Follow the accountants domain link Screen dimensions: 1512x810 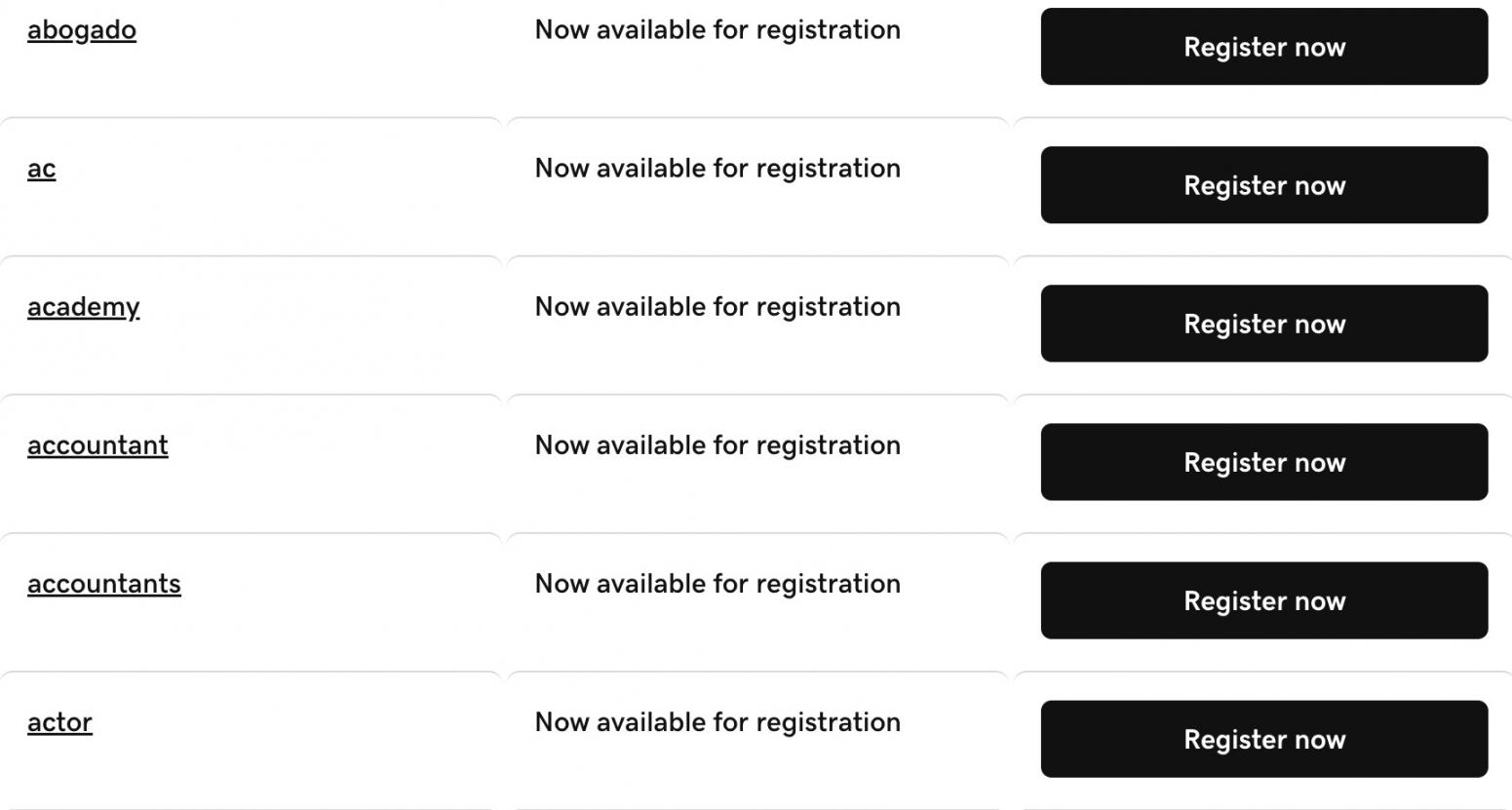tap(104, 584)
